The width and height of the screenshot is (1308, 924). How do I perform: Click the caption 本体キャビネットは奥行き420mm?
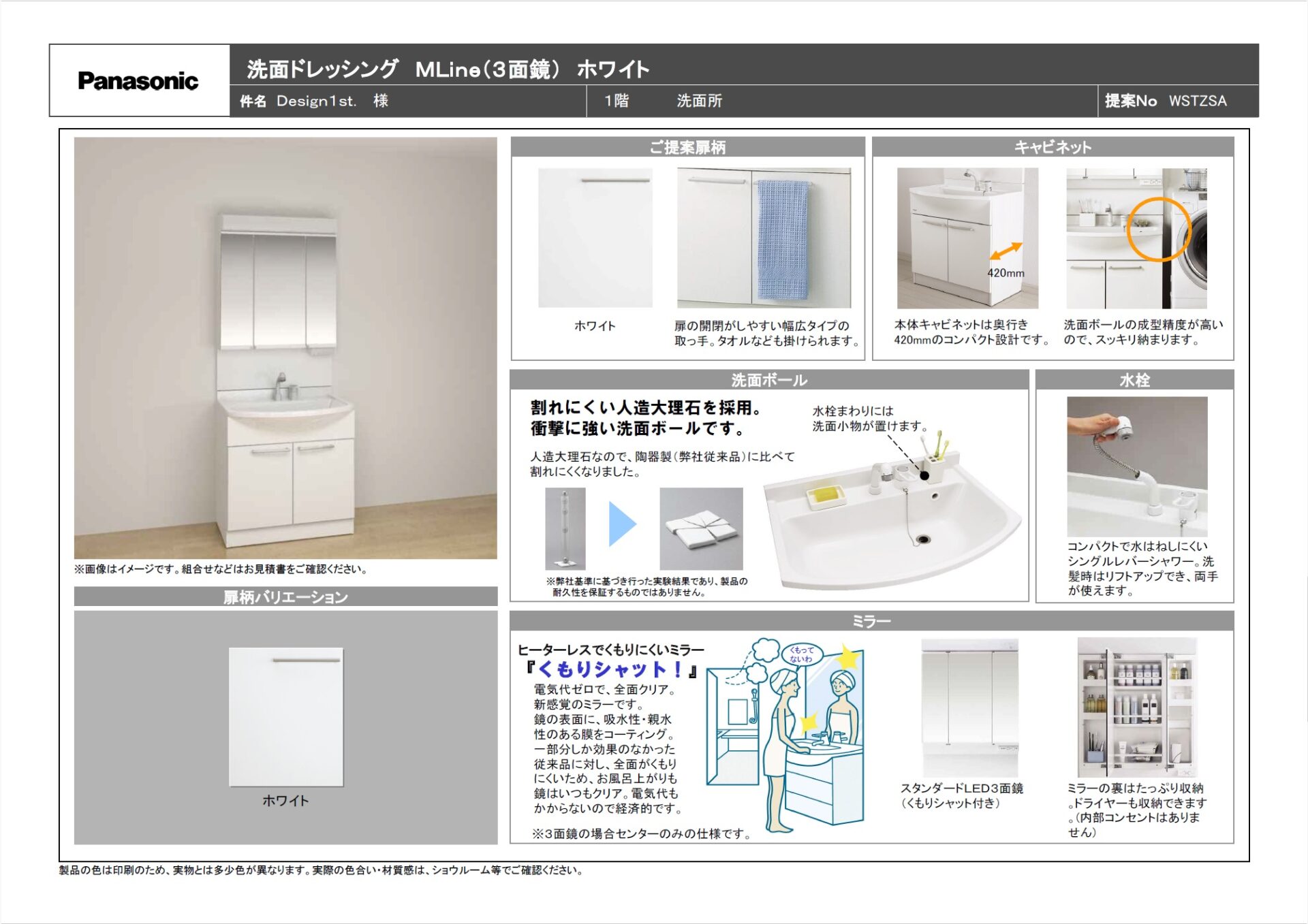[972, 332]
